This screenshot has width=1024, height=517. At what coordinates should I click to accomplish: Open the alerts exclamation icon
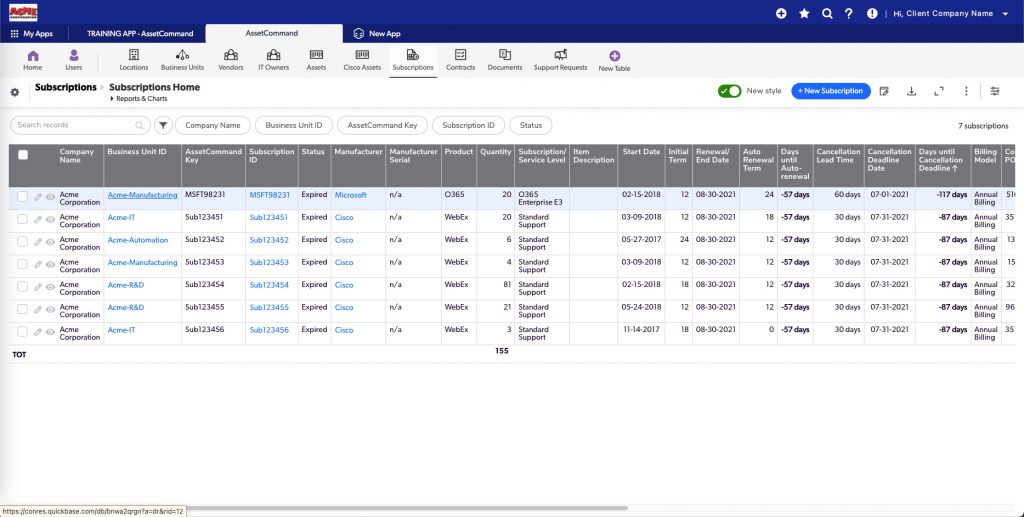point(872,13)
